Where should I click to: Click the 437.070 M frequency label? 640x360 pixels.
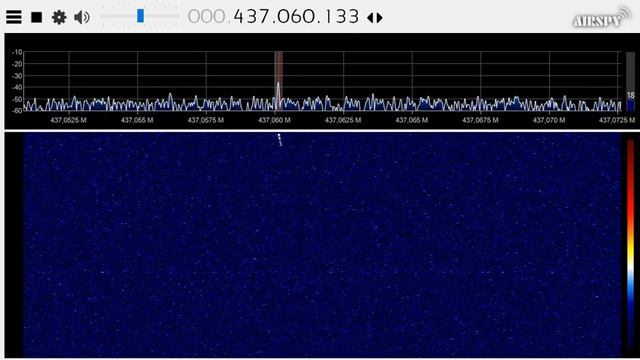[x=549, y=120]
